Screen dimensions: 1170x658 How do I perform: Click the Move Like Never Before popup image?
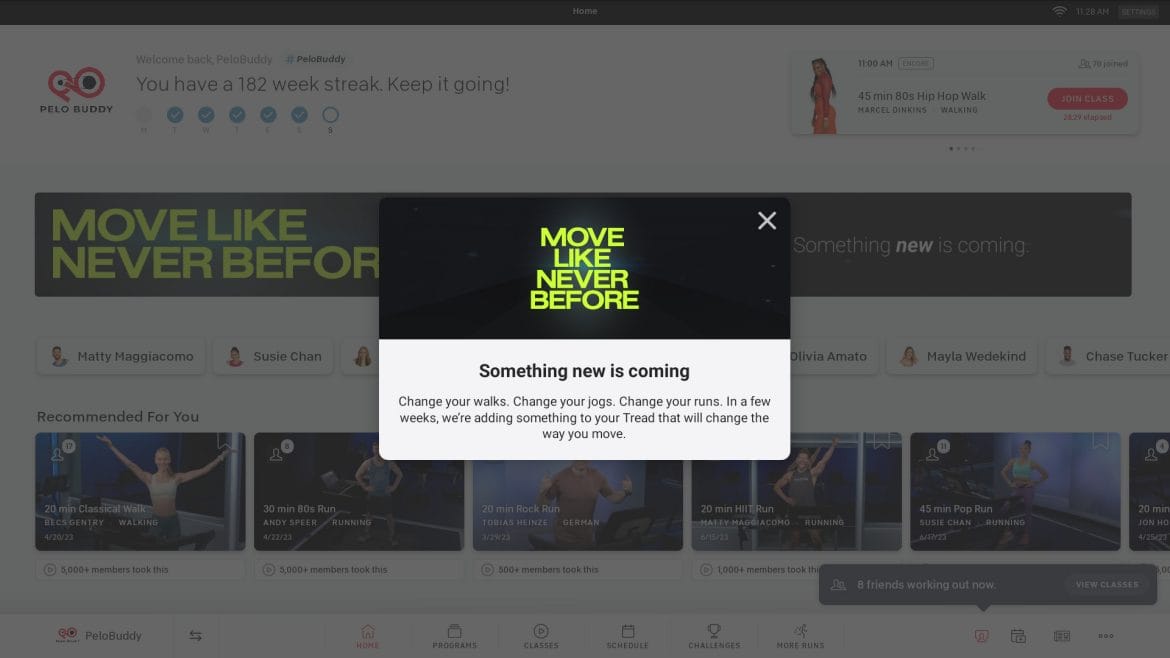coord(584,269)
